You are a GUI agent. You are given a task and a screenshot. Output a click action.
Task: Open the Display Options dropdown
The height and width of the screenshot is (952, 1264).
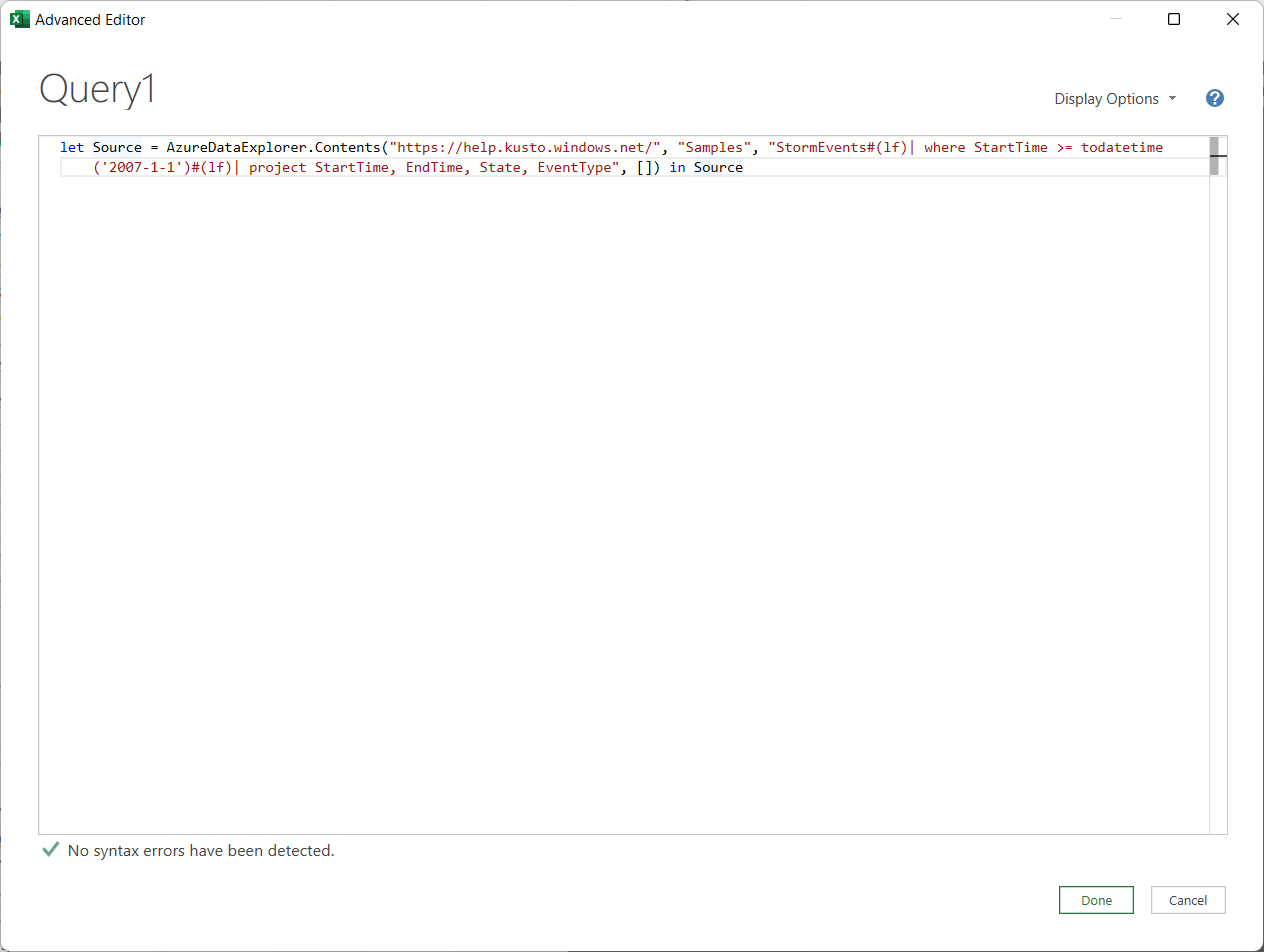pos(1115,98)
